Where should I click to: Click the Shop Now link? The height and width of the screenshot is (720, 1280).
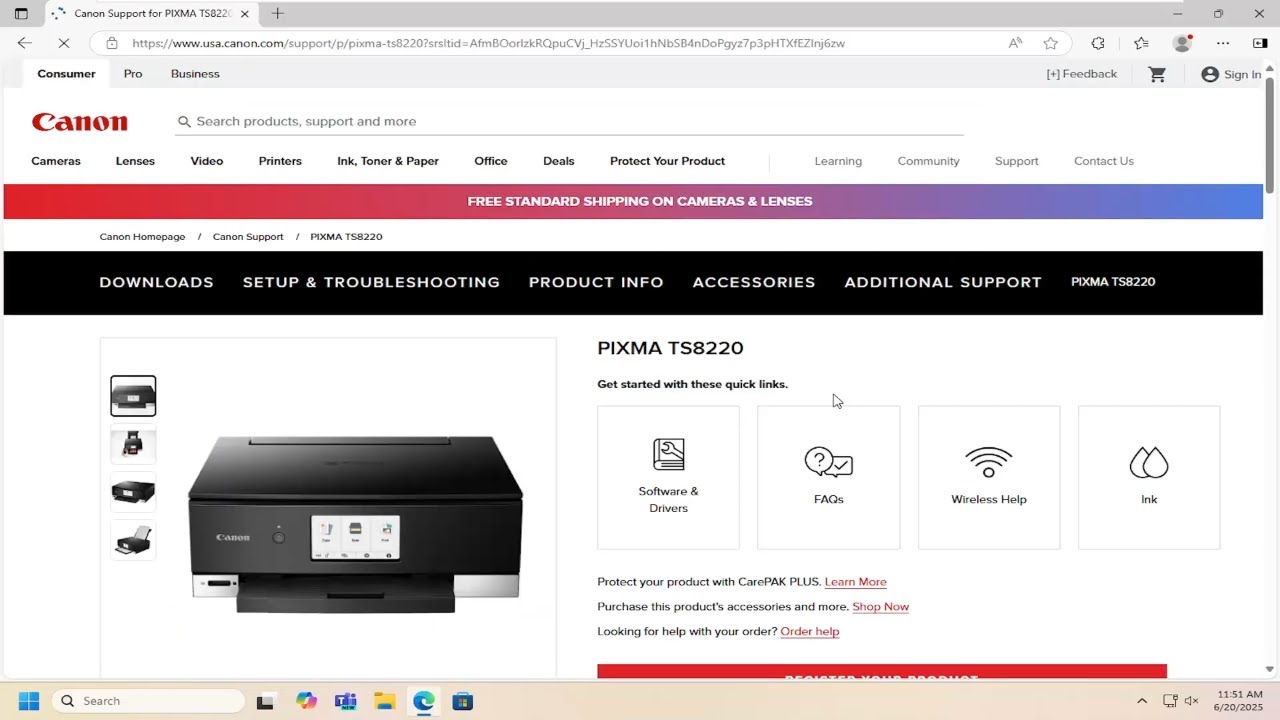click(880, 607)
